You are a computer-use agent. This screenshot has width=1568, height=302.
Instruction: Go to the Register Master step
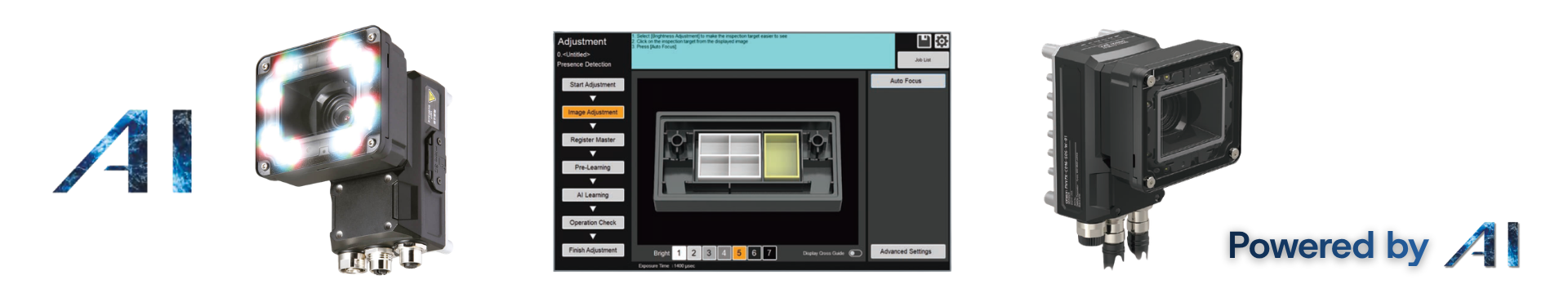(593, 140)
